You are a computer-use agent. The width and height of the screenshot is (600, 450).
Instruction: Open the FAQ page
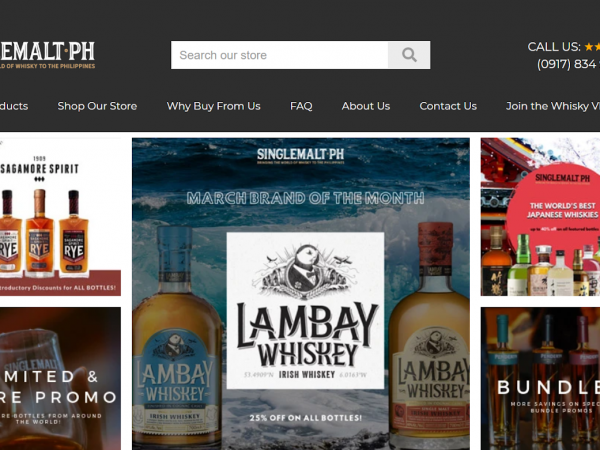(301, 106)
